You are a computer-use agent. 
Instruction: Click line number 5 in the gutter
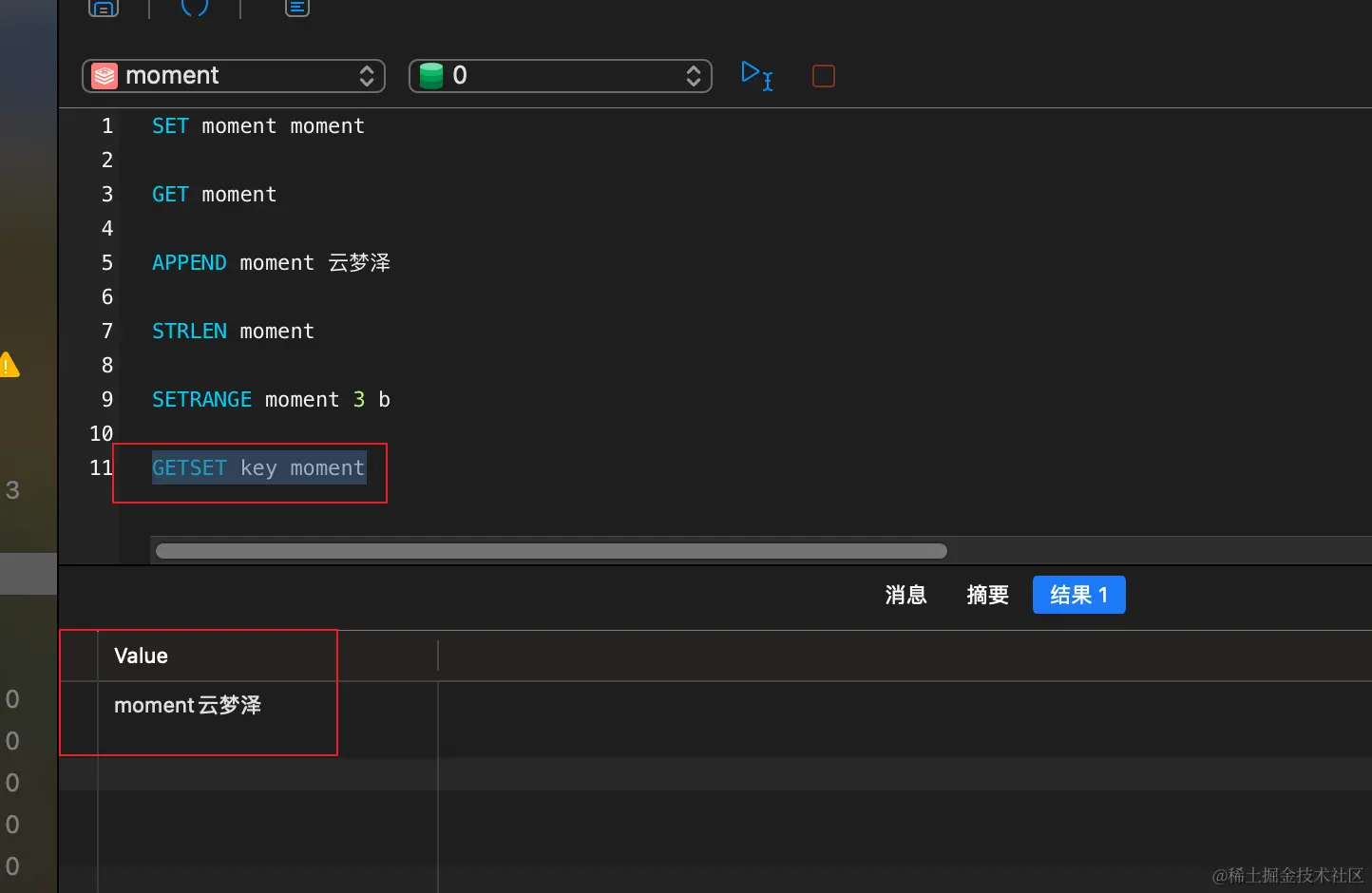[107, 263]
